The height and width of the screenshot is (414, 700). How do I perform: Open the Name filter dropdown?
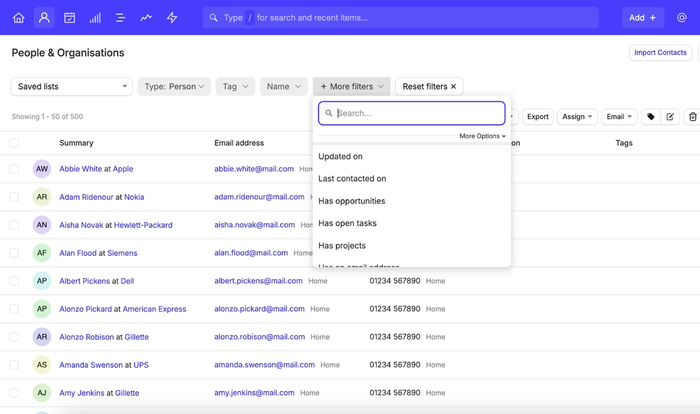283,87
